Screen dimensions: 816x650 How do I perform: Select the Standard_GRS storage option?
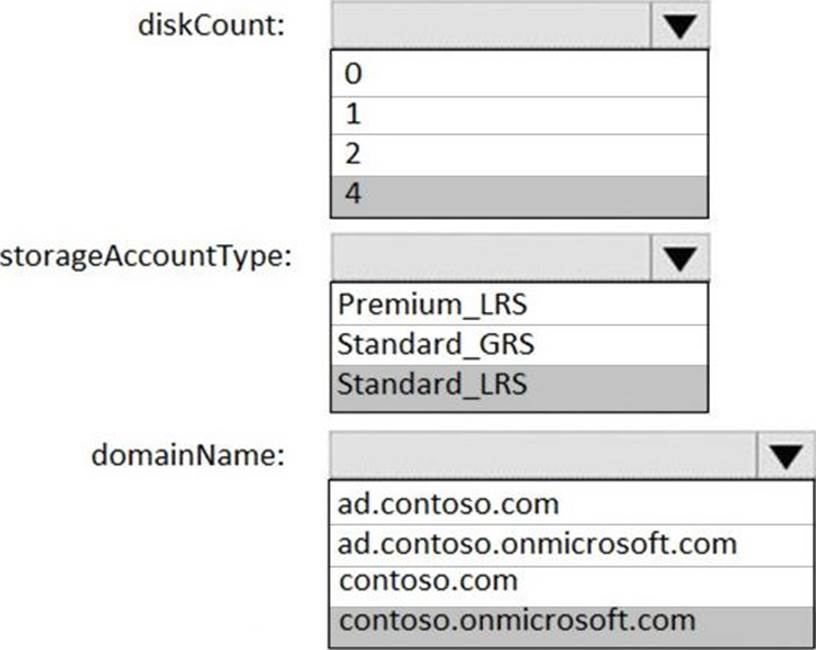pos(518,344)
